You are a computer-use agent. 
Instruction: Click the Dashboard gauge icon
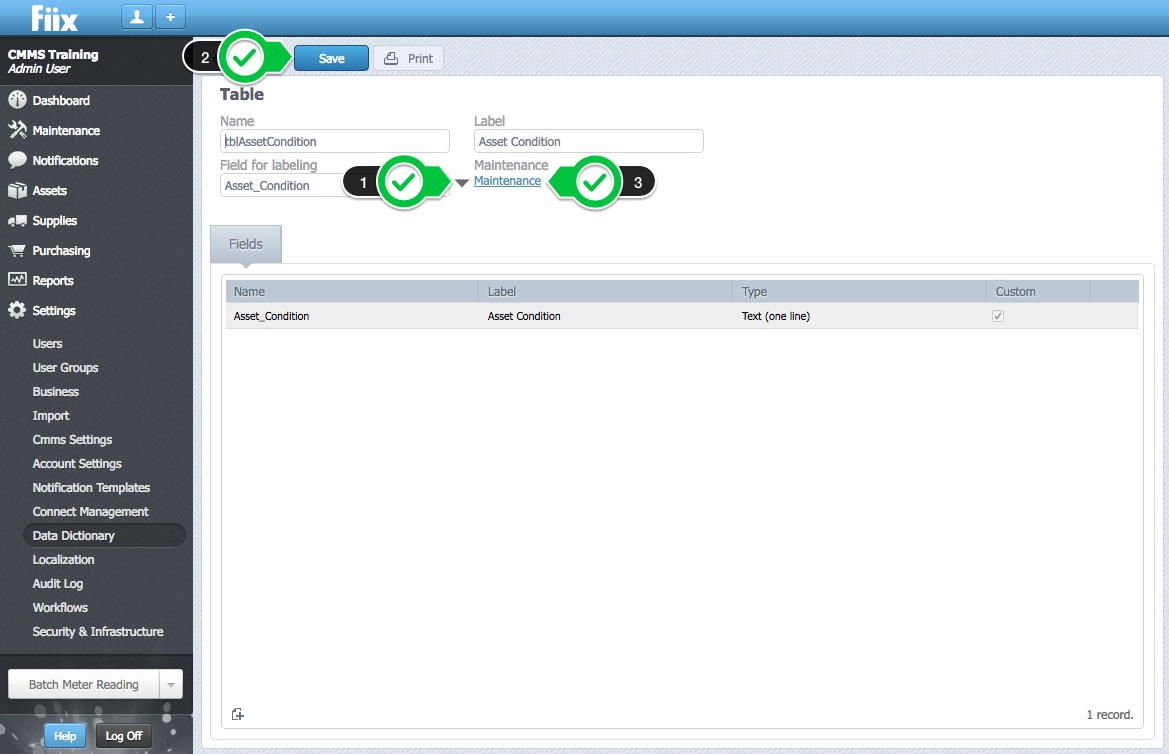pos(17,100)
